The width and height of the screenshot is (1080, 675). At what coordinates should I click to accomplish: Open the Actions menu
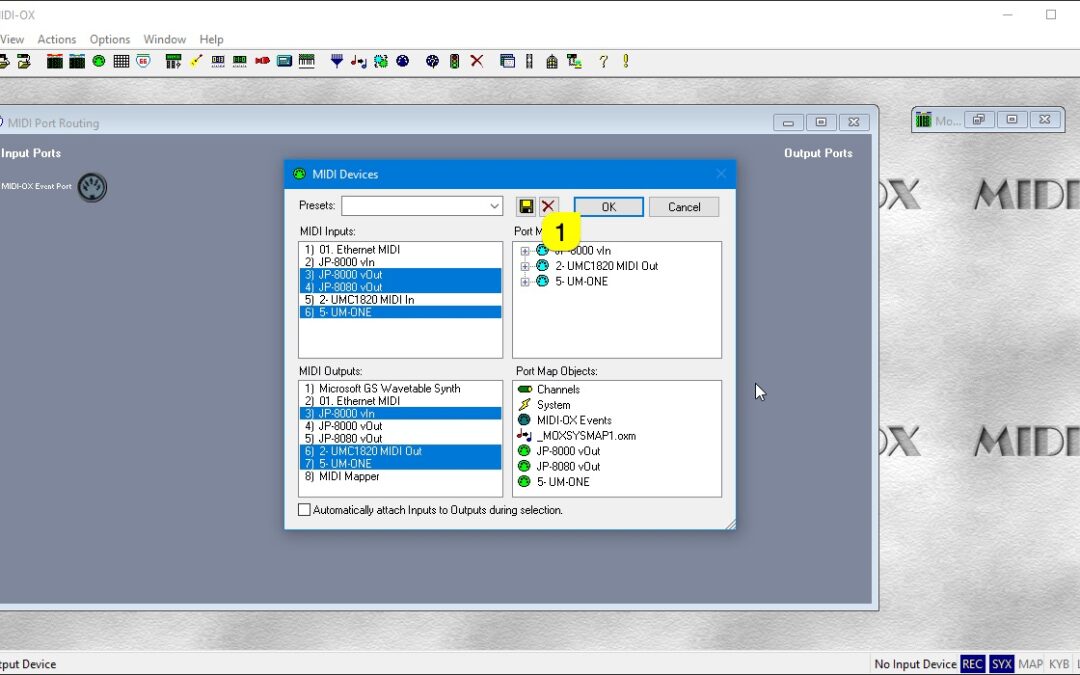(56, 39)
